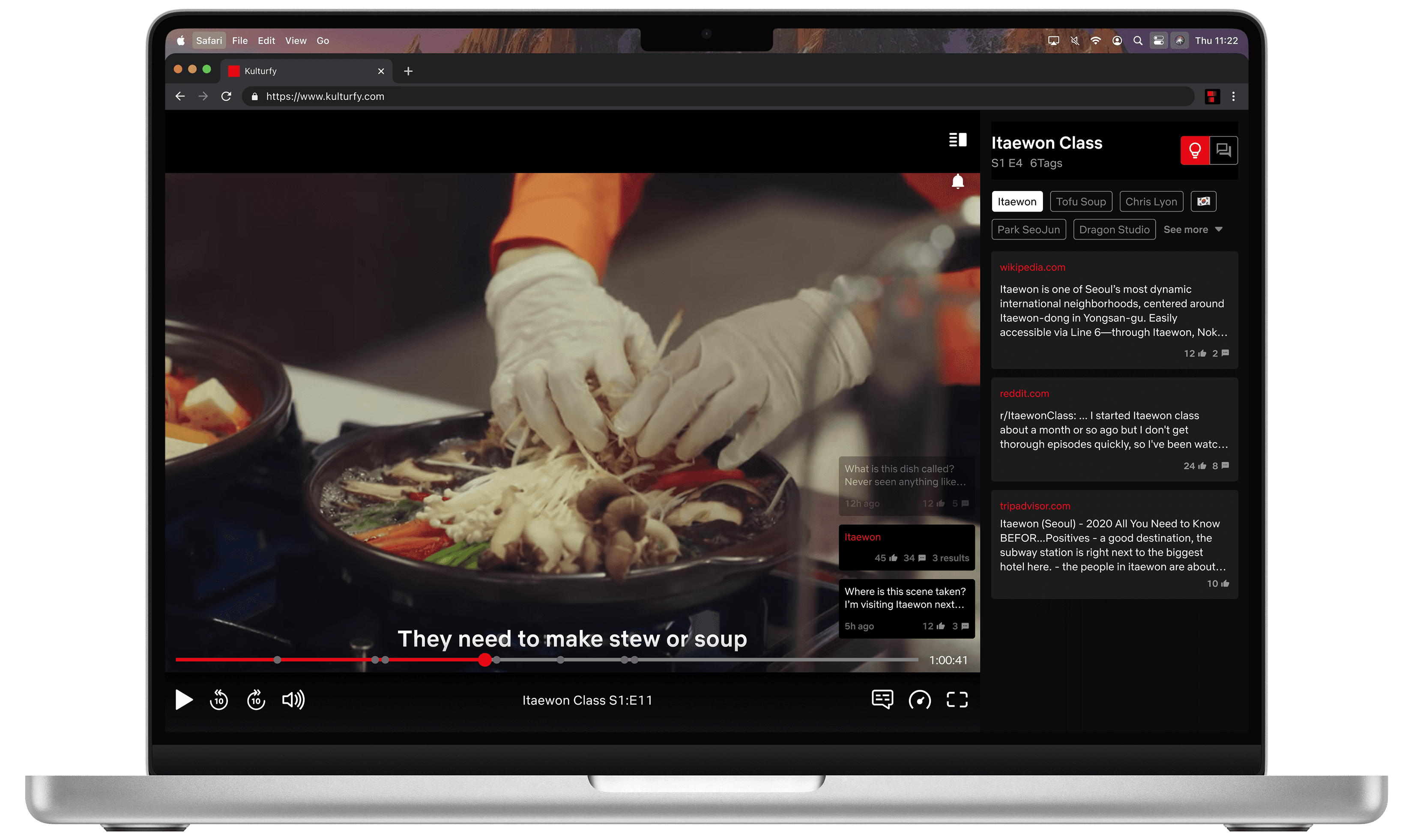Open the browser three-dot menu
The height and width of the screenshot is (840, 1414).
[x=1233, y=97]
